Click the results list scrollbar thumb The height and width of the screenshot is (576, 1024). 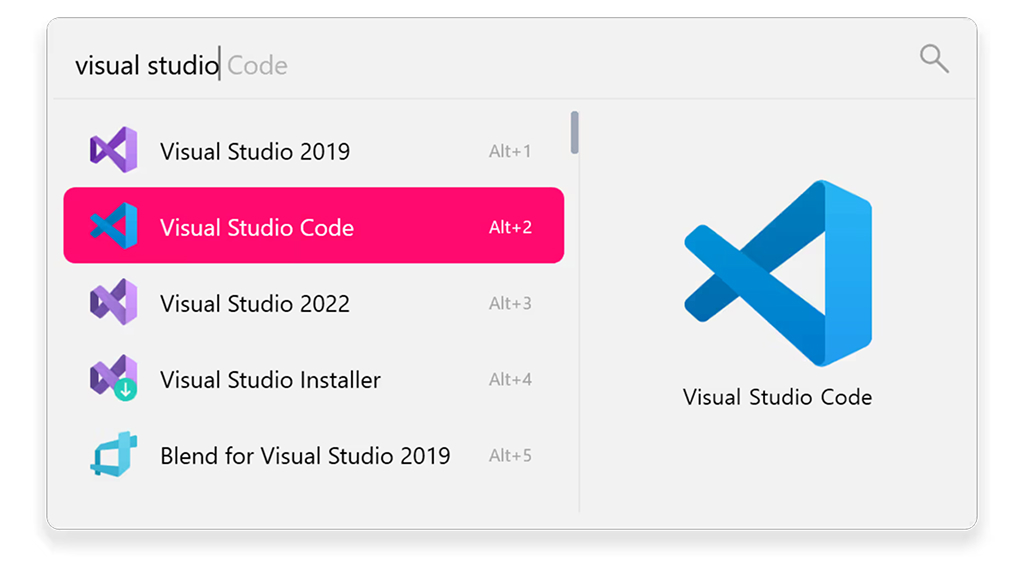[574, 132]
